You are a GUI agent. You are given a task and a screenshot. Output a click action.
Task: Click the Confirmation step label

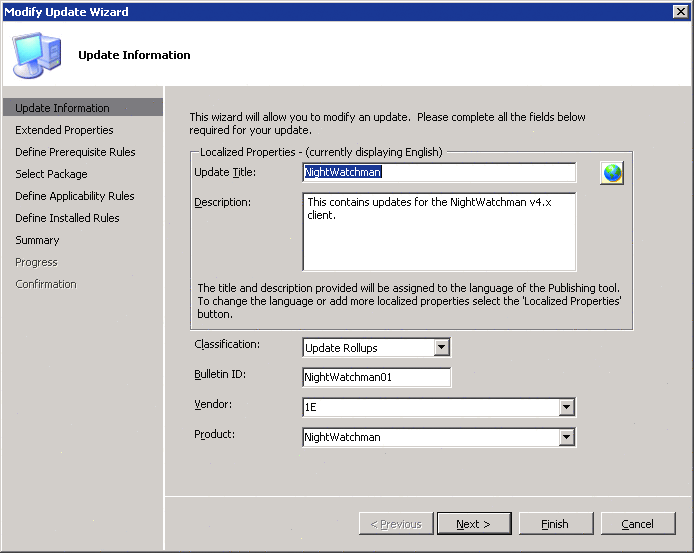(46, 284)
